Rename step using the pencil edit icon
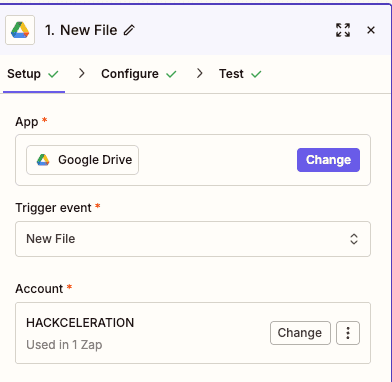Viewport: 392px width, 382px height. [129, 30]
